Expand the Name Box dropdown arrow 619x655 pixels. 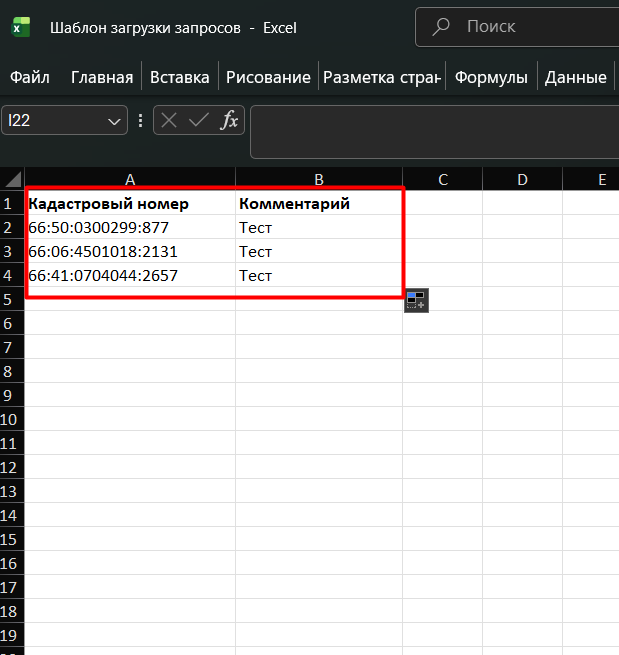click(114, 122)
